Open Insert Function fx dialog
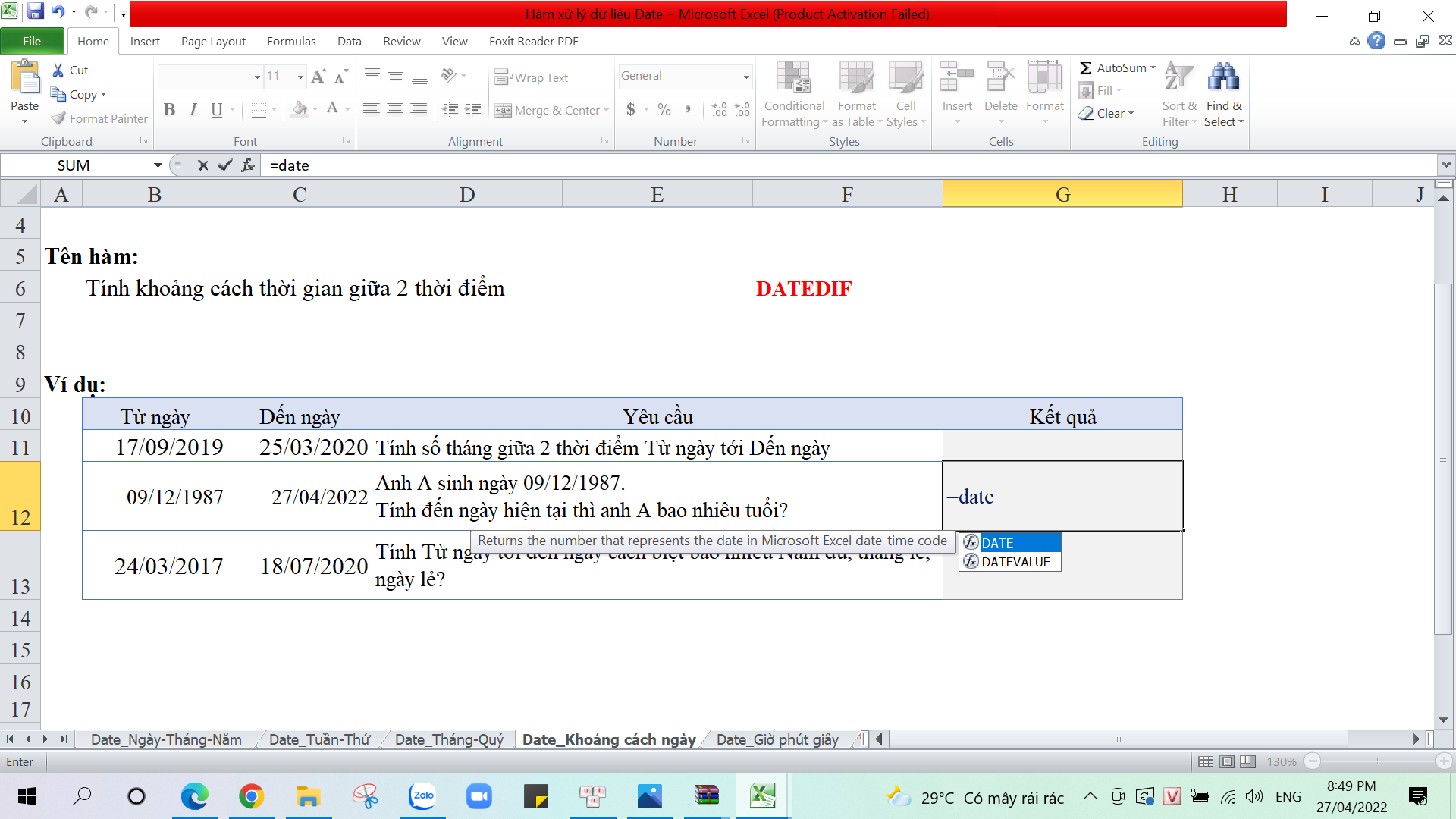Image resolution: width=1456 pixels, height=819 pixels. pyautogui.click(x=248, y=165)
